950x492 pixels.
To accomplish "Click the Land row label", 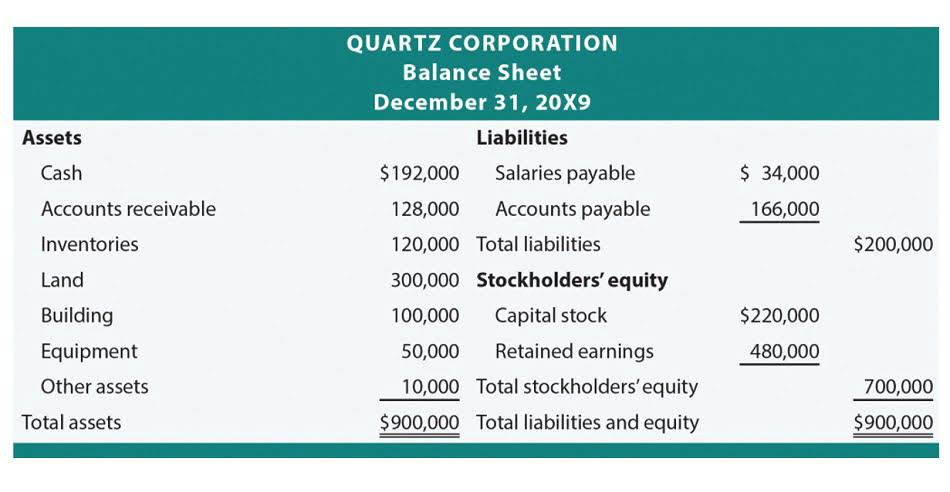I will 62,280.
